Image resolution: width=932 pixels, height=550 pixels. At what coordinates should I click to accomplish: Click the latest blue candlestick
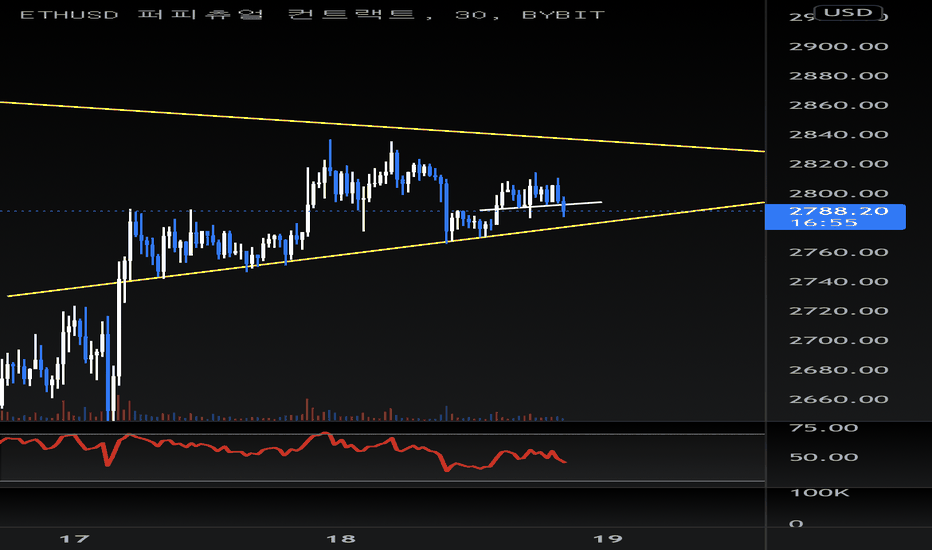pos(563,206)
